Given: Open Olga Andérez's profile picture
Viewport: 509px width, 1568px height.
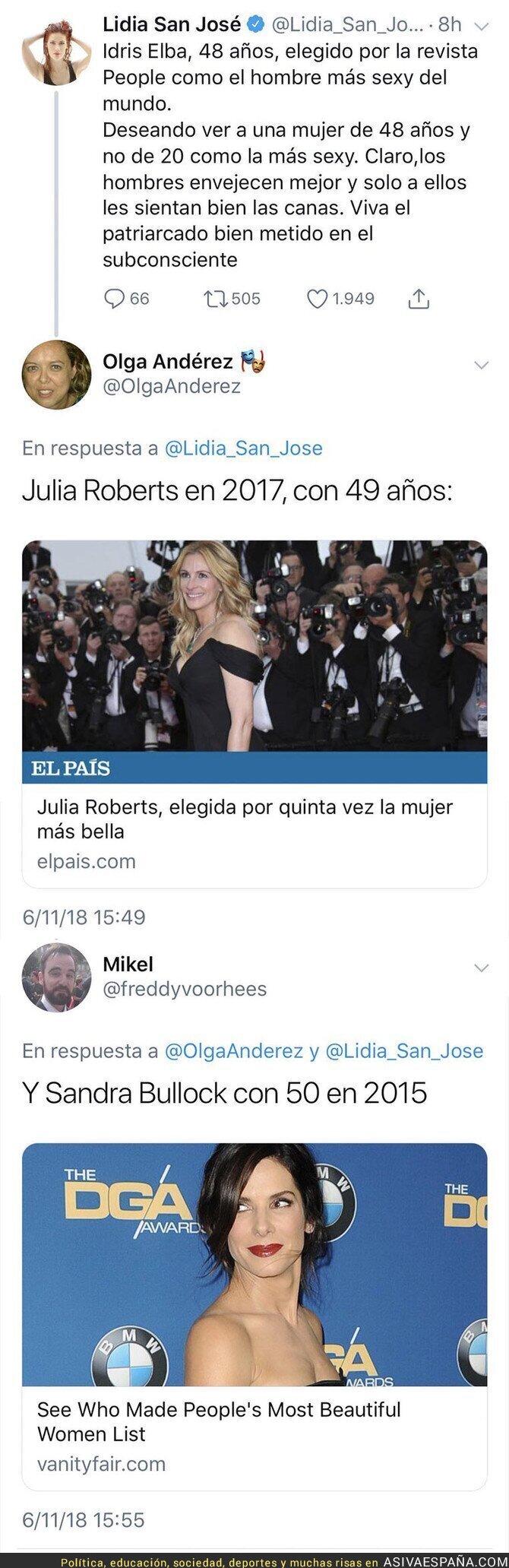Looking at the screenshot, I should 56,375.
